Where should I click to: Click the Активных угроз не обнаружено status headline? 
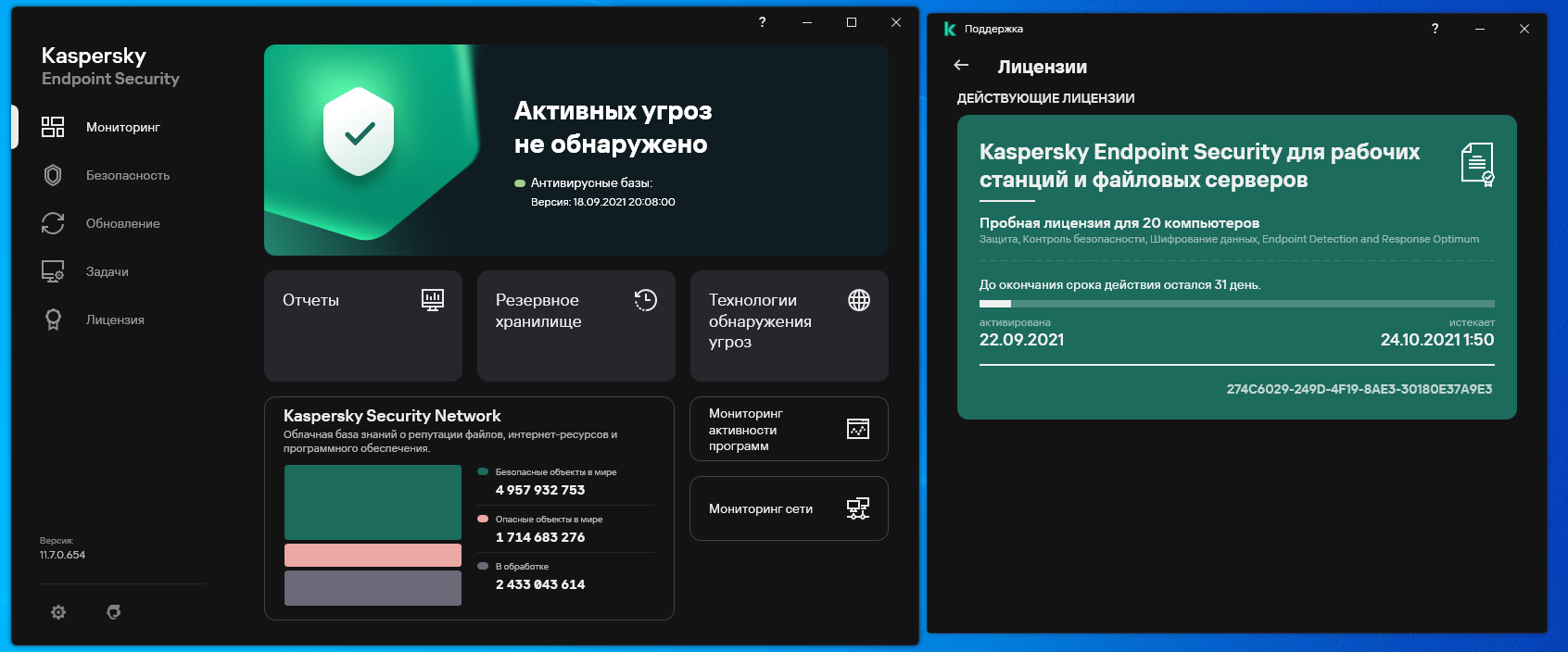[613, 127]
